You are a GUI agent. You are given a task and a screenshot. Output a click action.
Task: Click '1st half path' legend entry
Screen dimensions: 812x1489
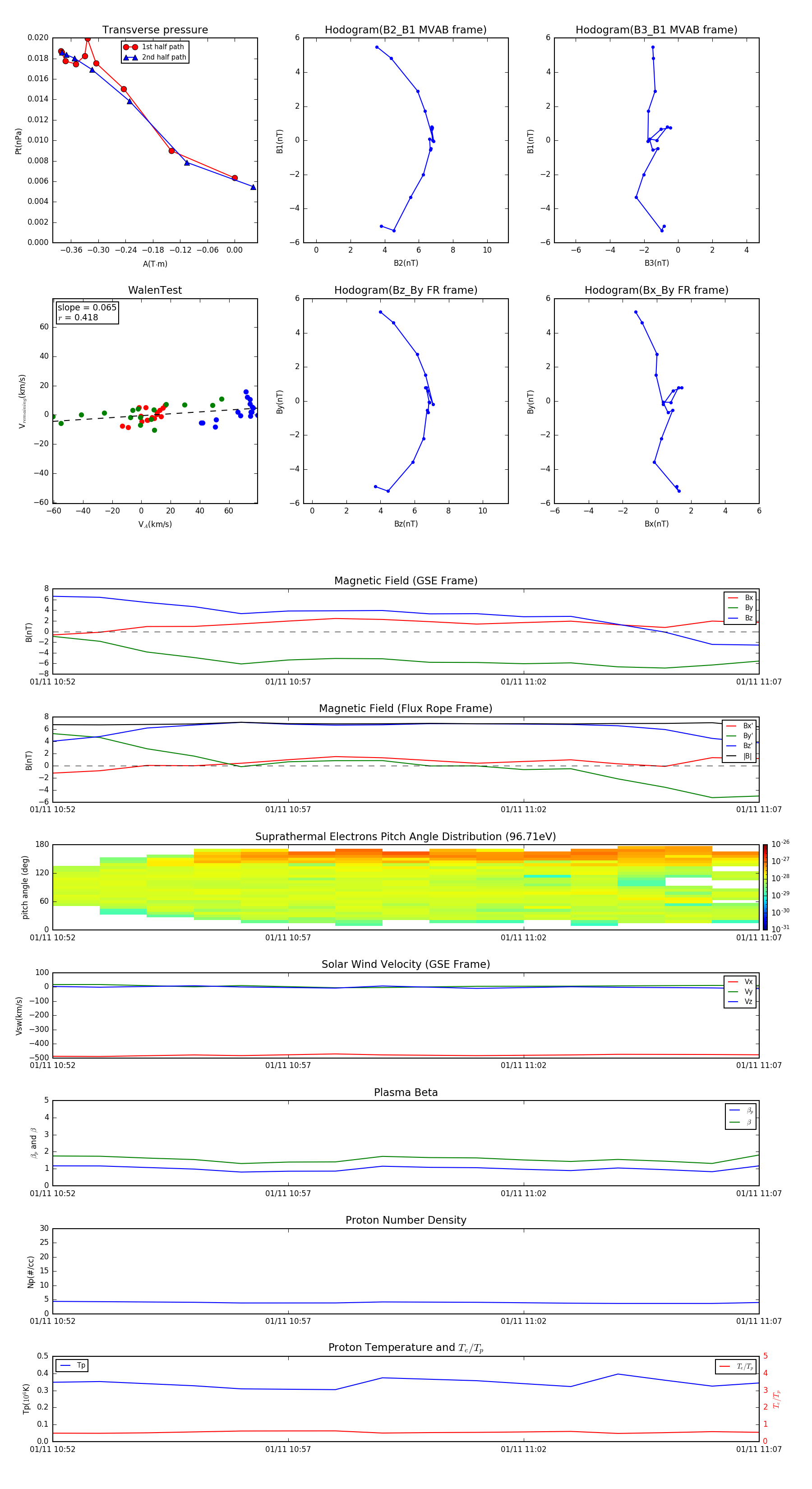[x=154, y=47]
